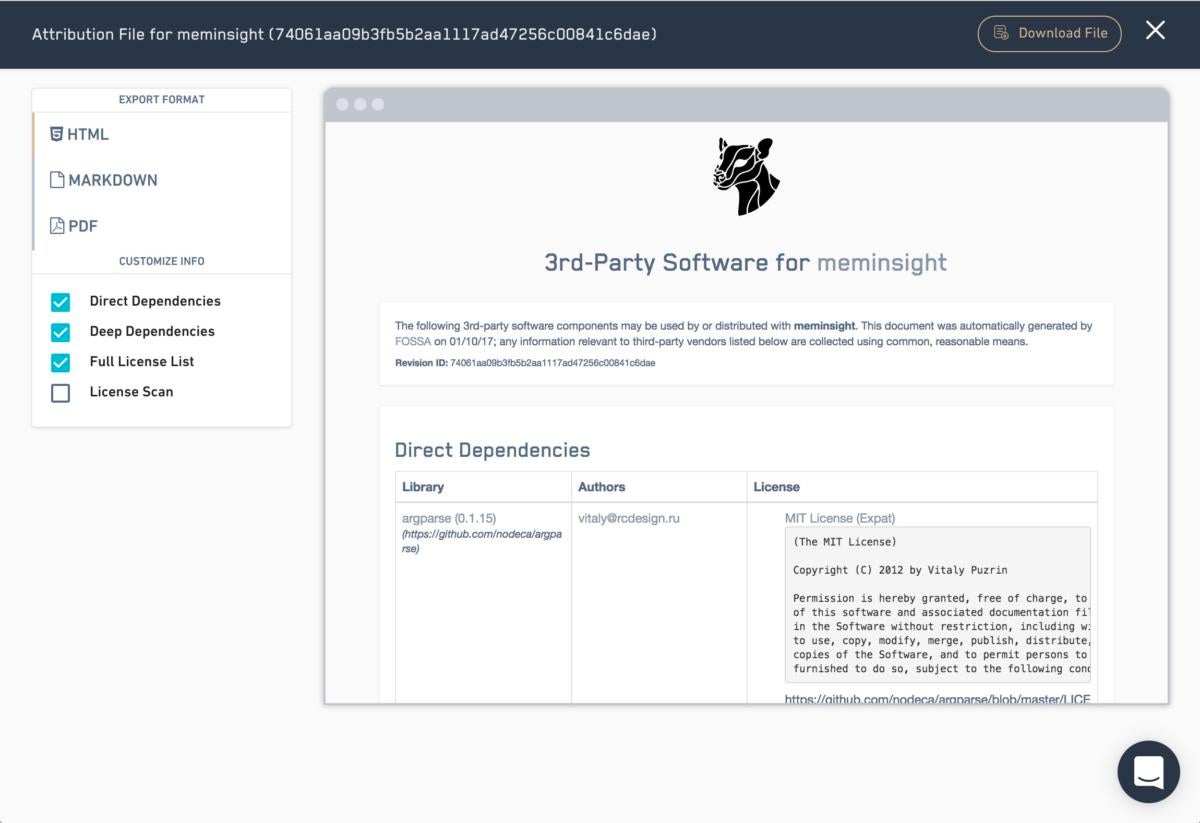Click the EXPORT FORMAT section header
The width and height of the screenshot is (1200, 823).
(x=162, y=99)
